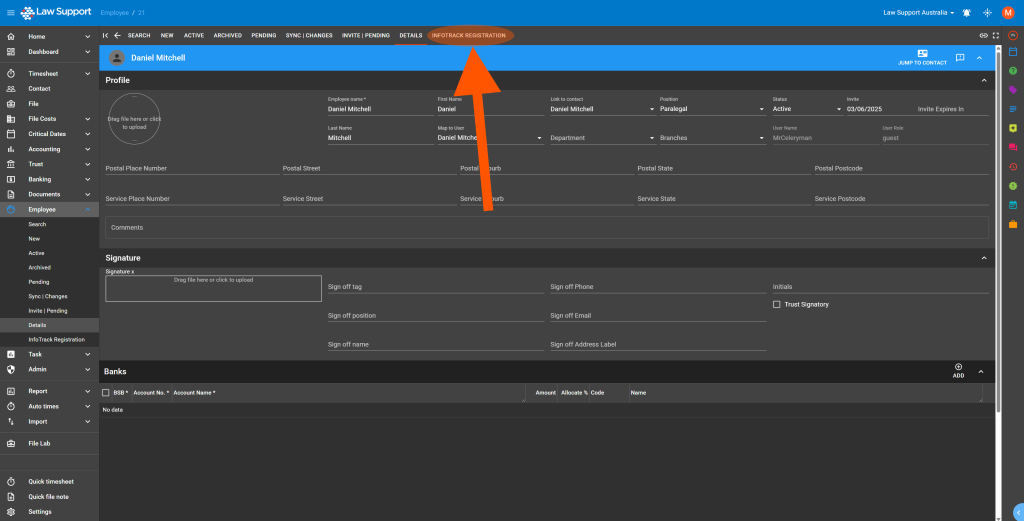Open the green help icon in right sidebar
Screen dimensions: 1024x521
[1013, 70]
